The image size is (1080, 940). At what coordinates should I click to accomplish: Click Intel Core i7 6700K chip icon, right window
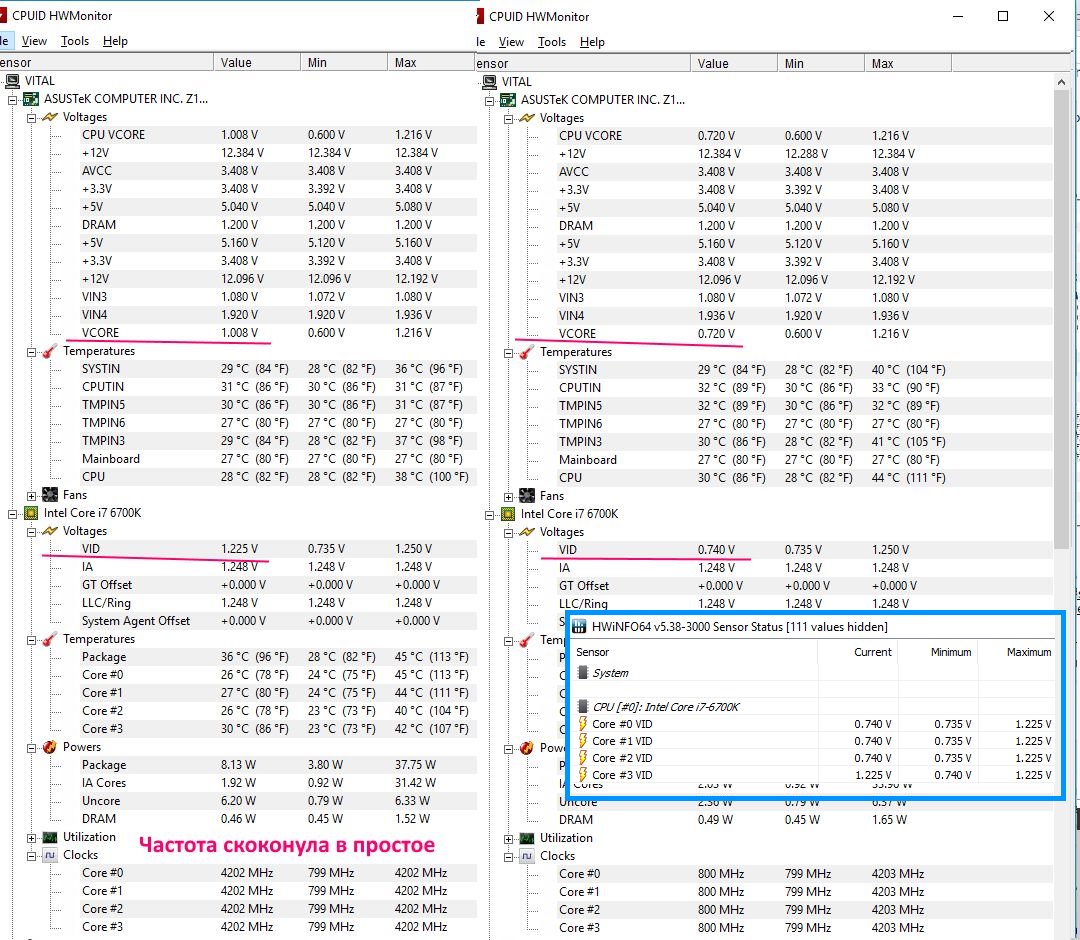tap(508, 514)
